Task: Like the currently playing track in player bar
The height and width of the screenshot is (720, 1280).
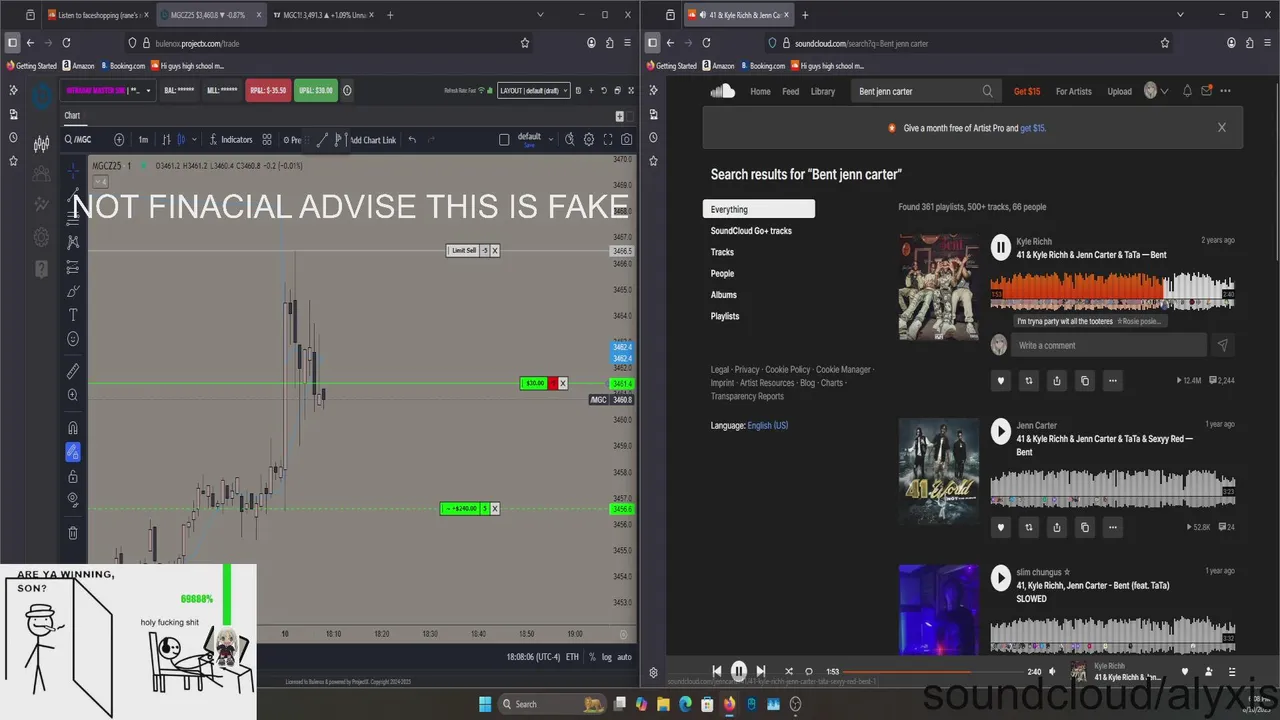Action: (x=1186, y=672)
